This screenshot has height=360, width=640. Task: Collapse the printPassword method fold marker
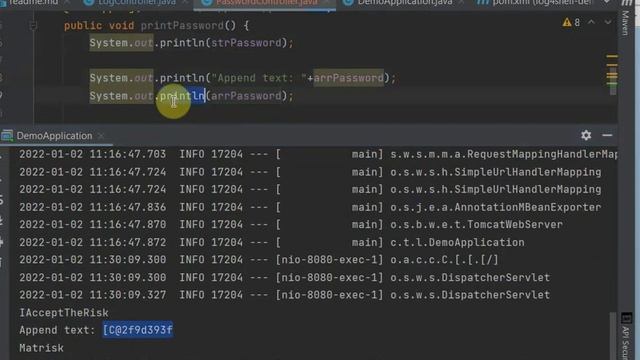coord(33,26)
